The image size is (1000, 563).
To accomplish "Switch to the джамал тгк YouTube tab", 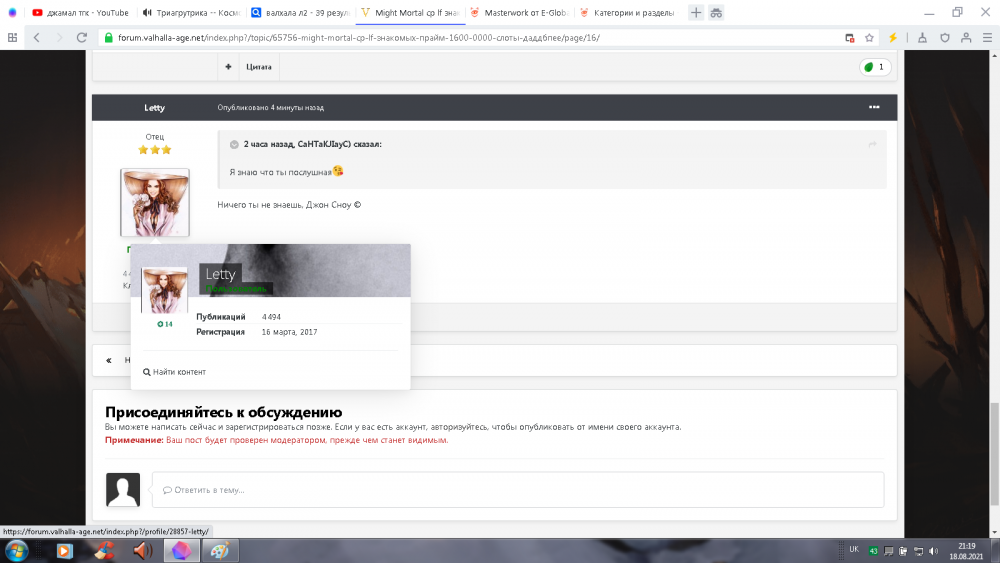I will (x=80, y=13).
